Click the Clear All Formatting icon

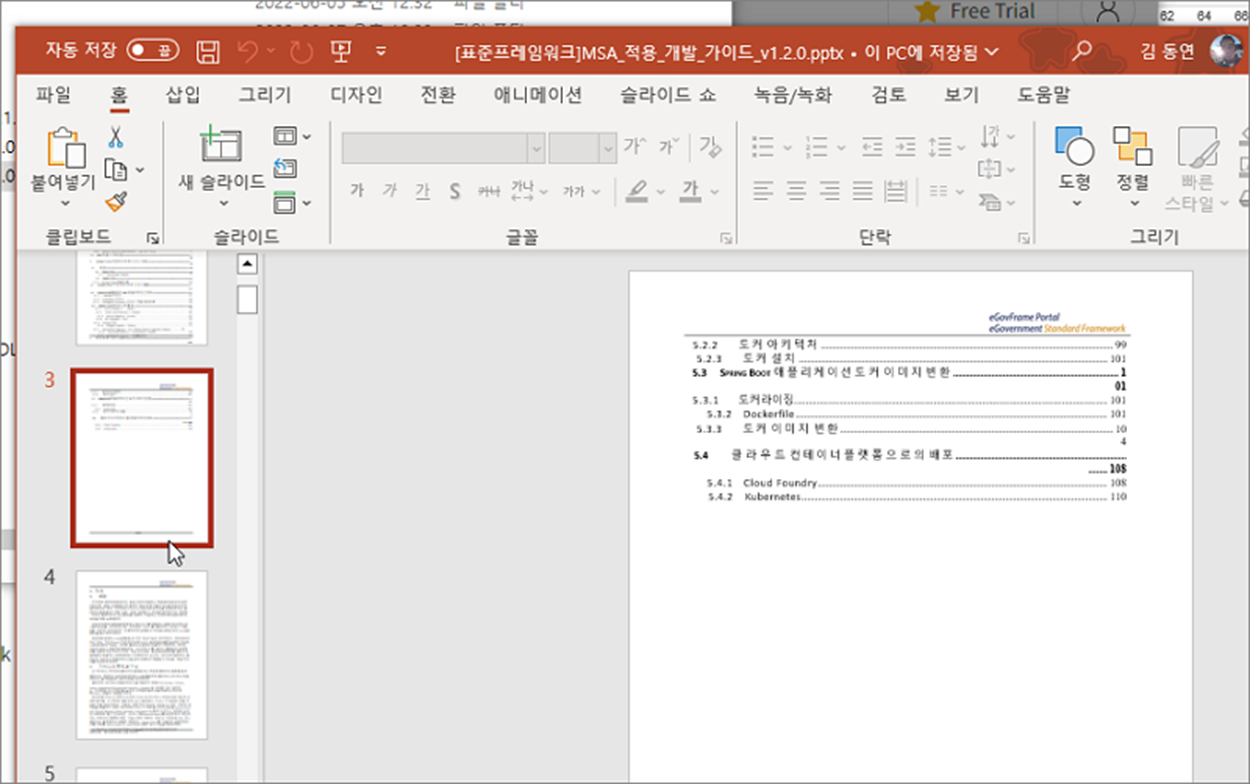(x=710, y=147)
